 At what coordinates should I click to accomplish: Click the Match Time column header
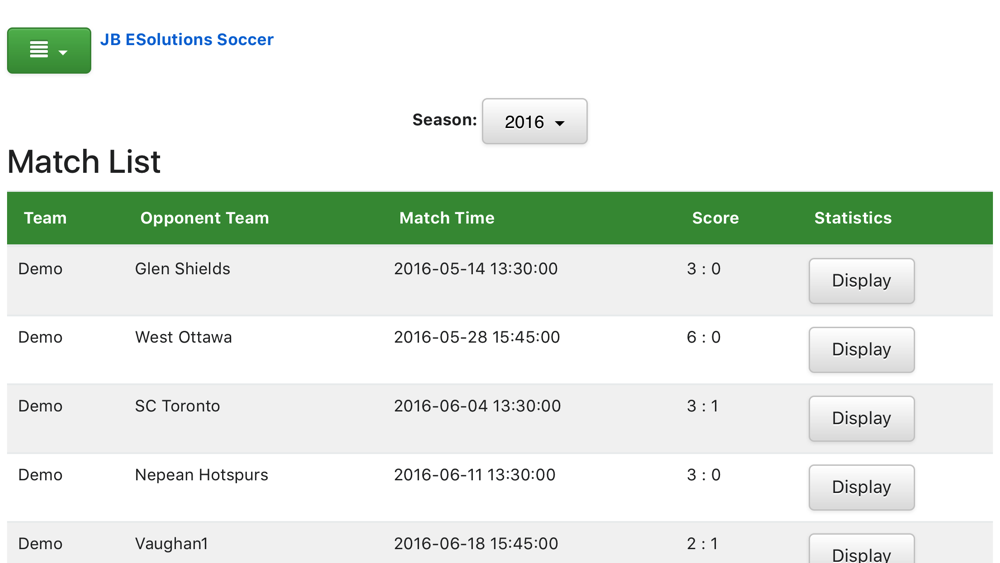446,218
